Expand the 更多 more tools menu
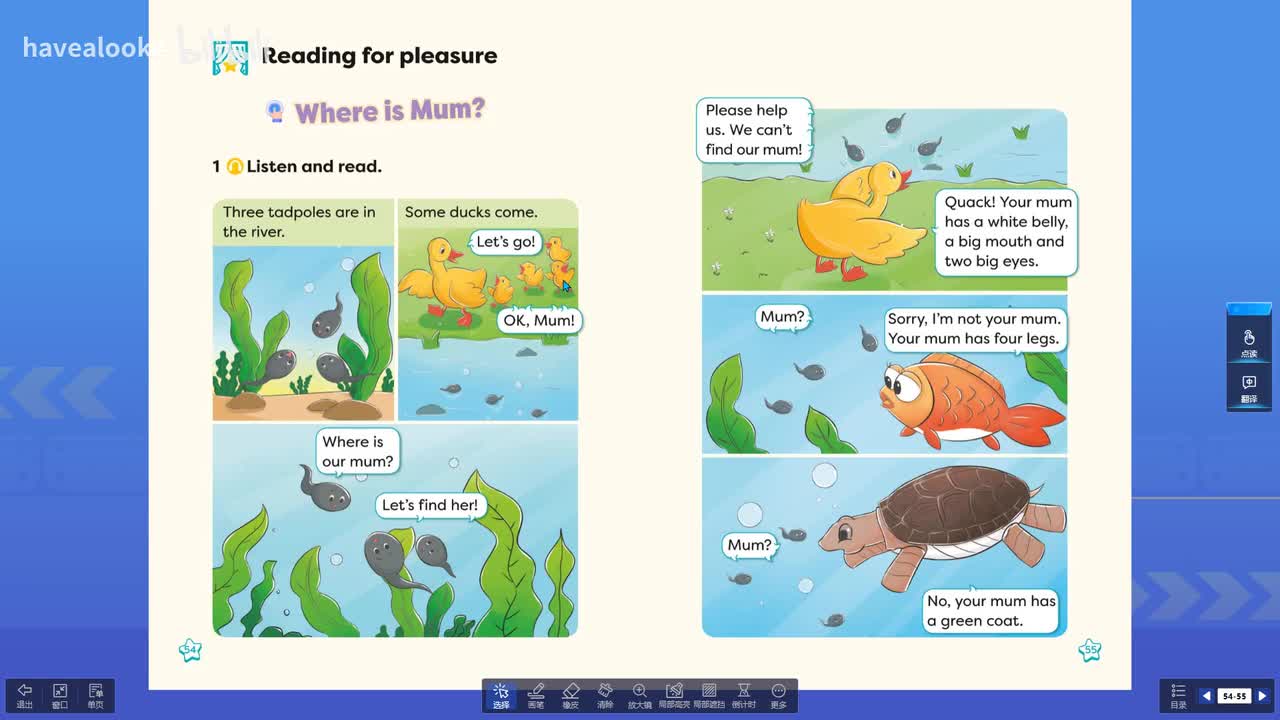Screen dimensions: 1280x720 [x=778, y=695]
